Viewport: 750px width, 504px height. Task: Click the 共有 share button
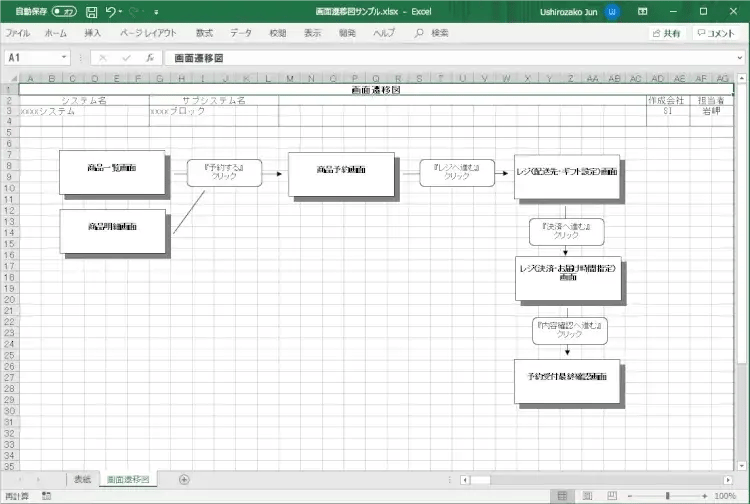(x=667, y=33)
